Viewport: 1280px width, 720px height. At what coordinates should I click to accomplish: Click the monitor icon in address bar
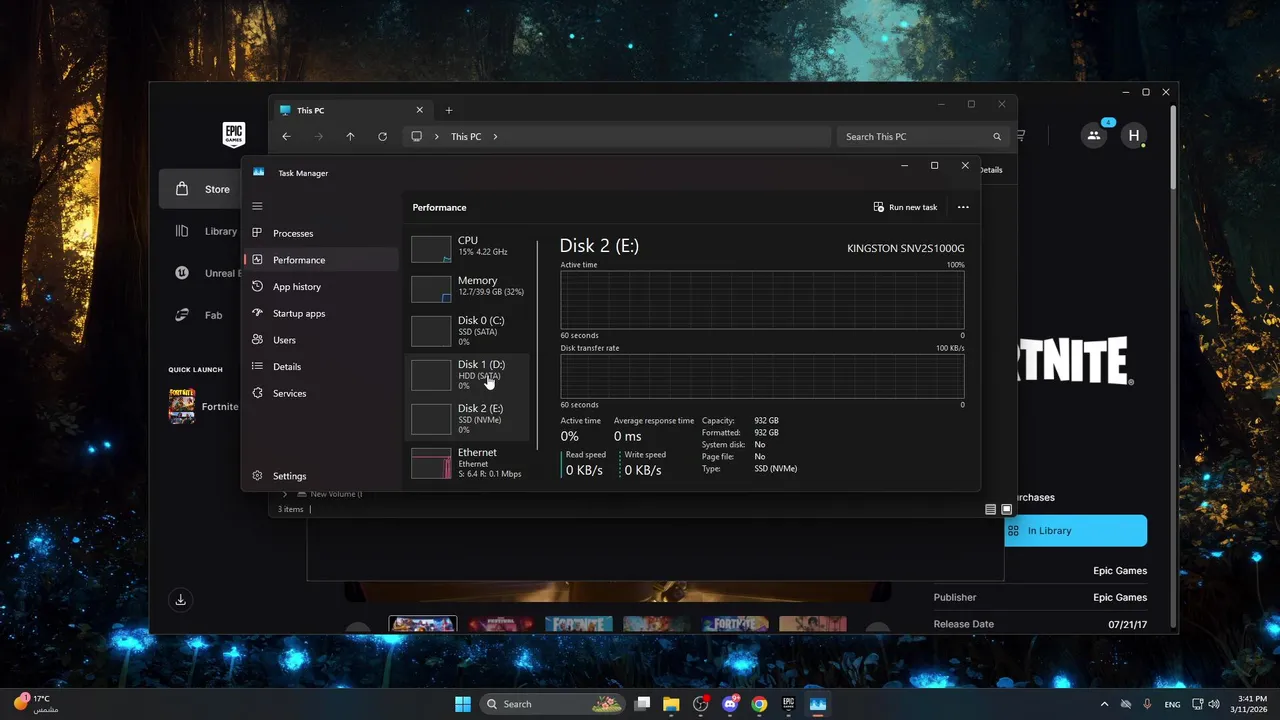[416, 137]
